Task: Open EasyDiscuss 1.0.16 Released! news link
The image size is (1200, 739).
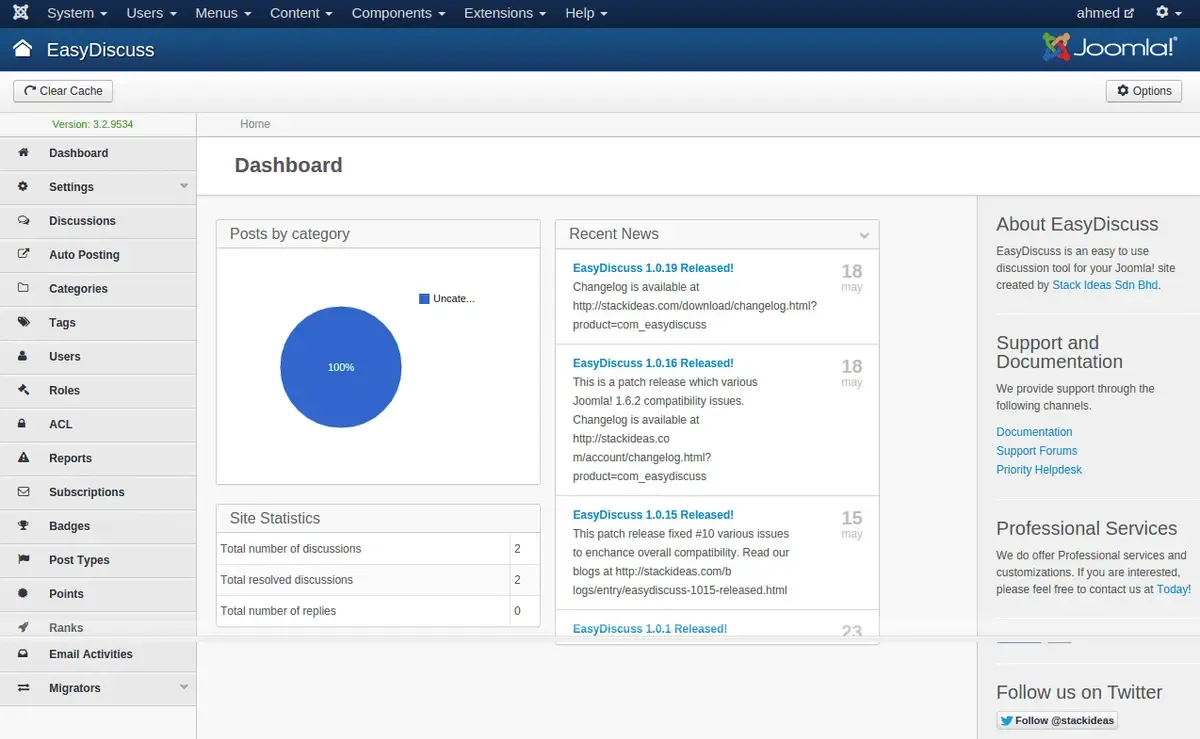Action: pyautogui.click(x=653, y=363)
